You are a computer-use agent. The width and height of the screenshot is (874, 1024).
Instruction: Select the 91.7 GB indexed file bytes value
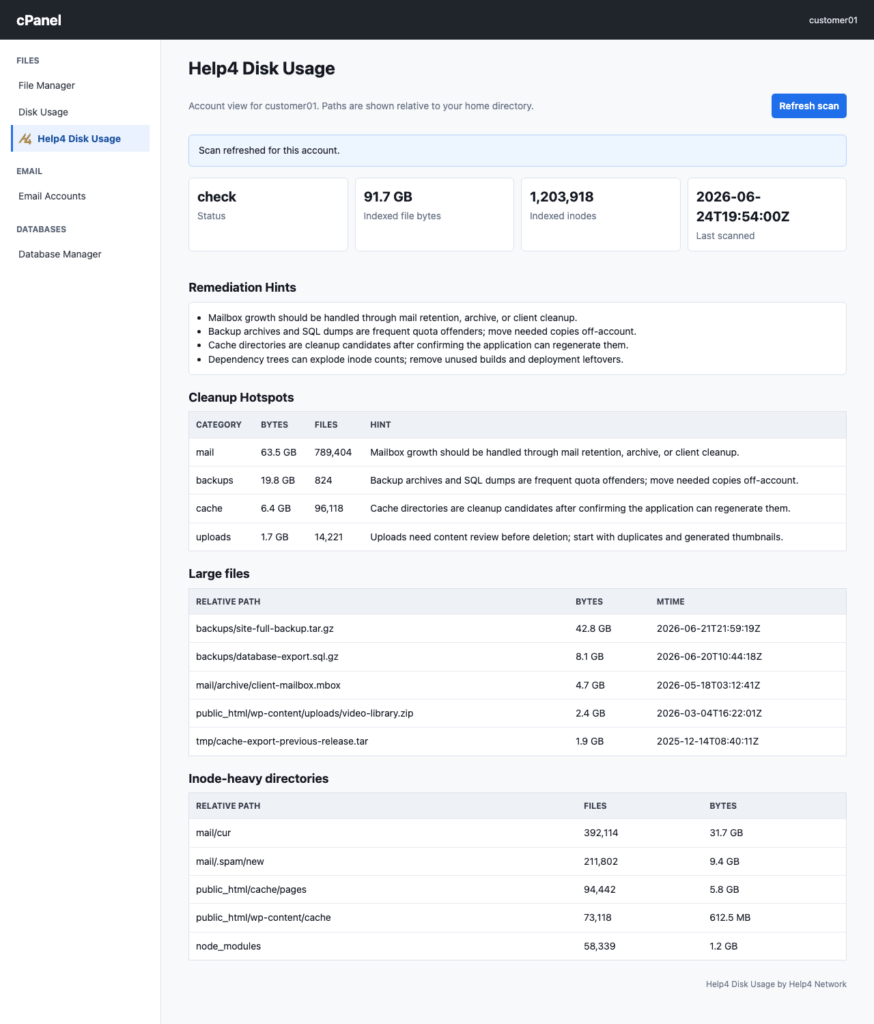pyautogui.click(x=388, y=197)
